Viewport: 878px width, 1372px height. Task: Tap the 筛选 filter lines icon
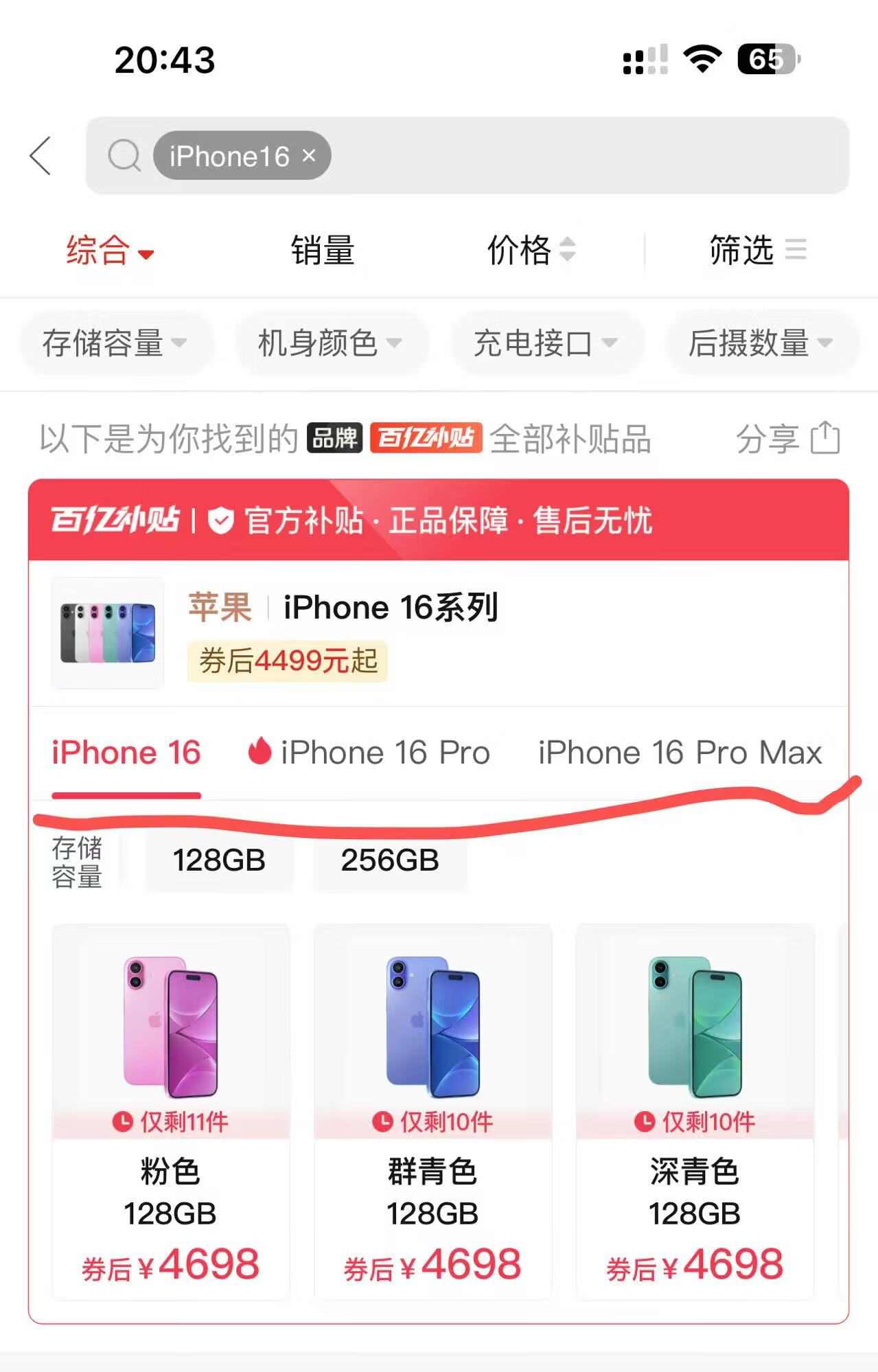pyautogui.click(x=796, y=249)
